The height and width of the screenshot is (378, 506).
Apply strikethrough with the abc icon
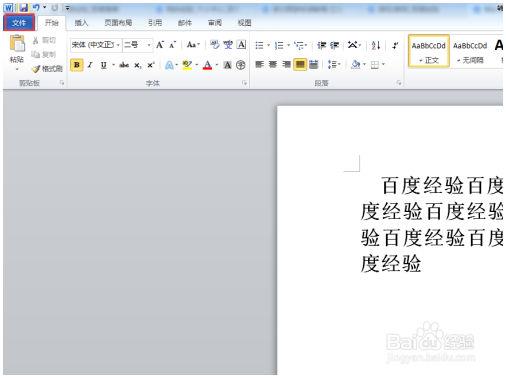124,65
